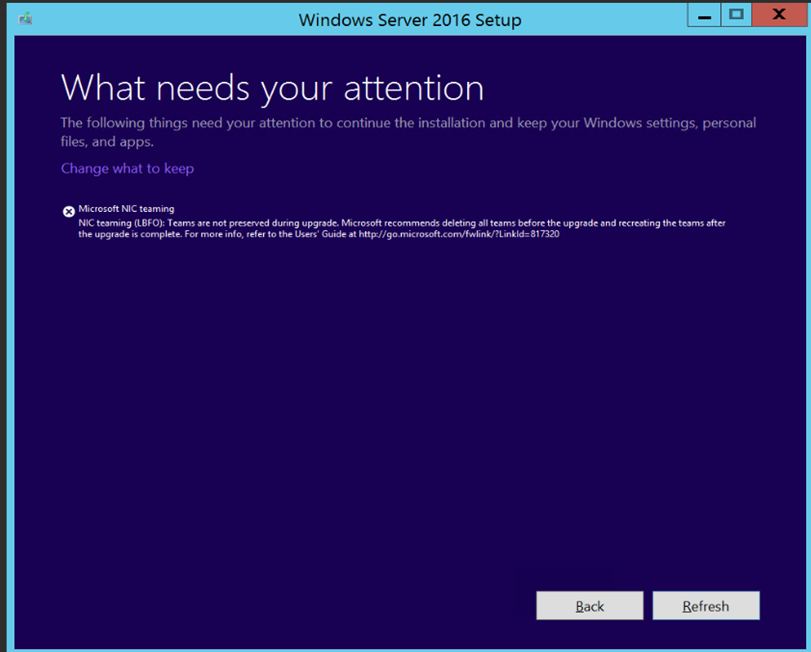Click the Windows Server 2016 Setup title
The height and width of the screenshot is (652, 811).
tap(410, 20)
